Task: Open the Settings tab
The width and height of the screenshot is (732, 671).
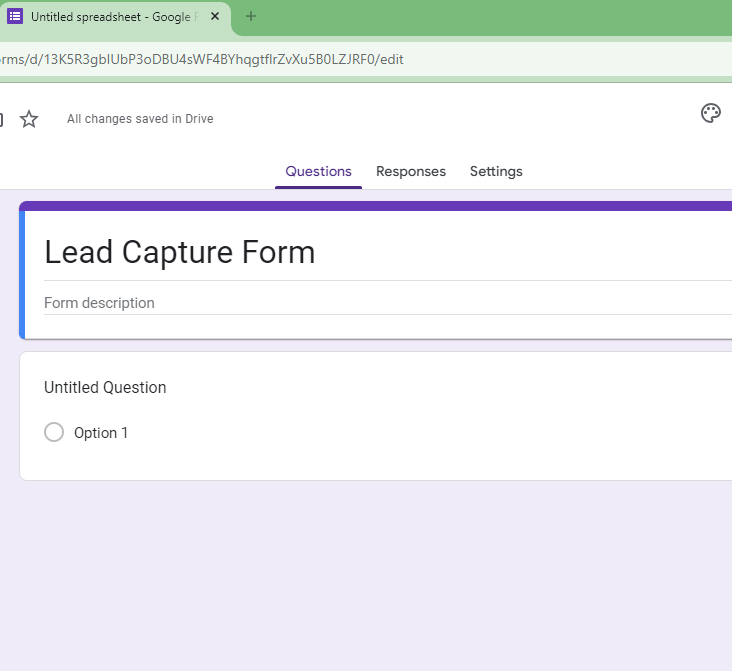Action: [496, 172]
